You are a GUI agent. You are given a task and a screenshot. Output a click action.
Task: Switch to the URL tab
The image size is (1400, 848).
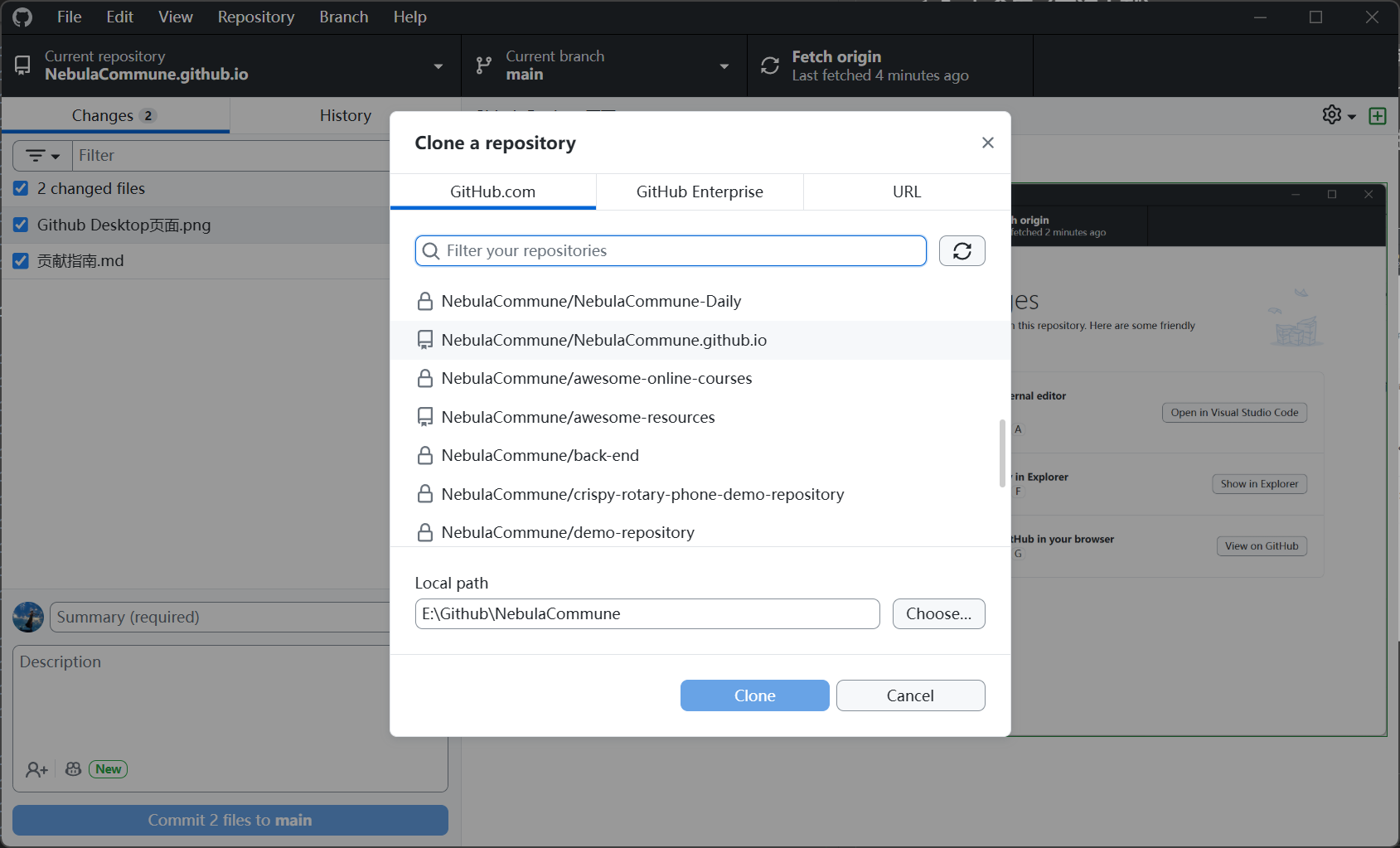coord(906,191)
